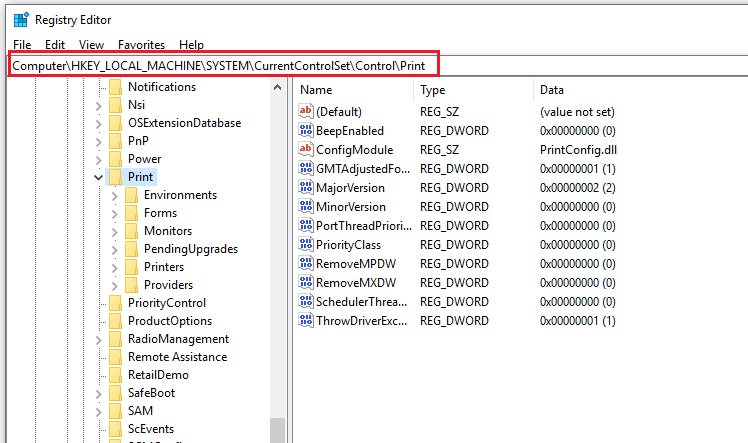The width and height of the screenshot is (748, 443).
Task: Click the Registry Editor app icon in title bar
Action: coord(21,20)
